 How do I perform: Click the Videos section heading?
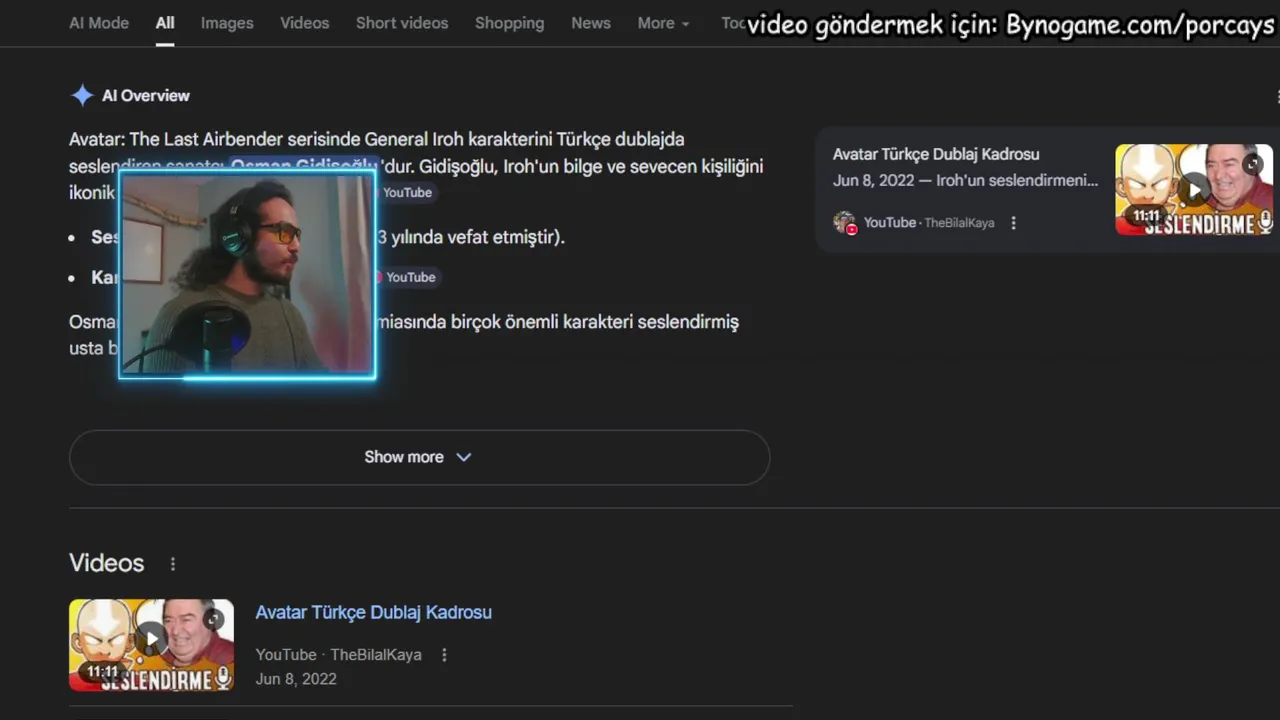[106, 563]
